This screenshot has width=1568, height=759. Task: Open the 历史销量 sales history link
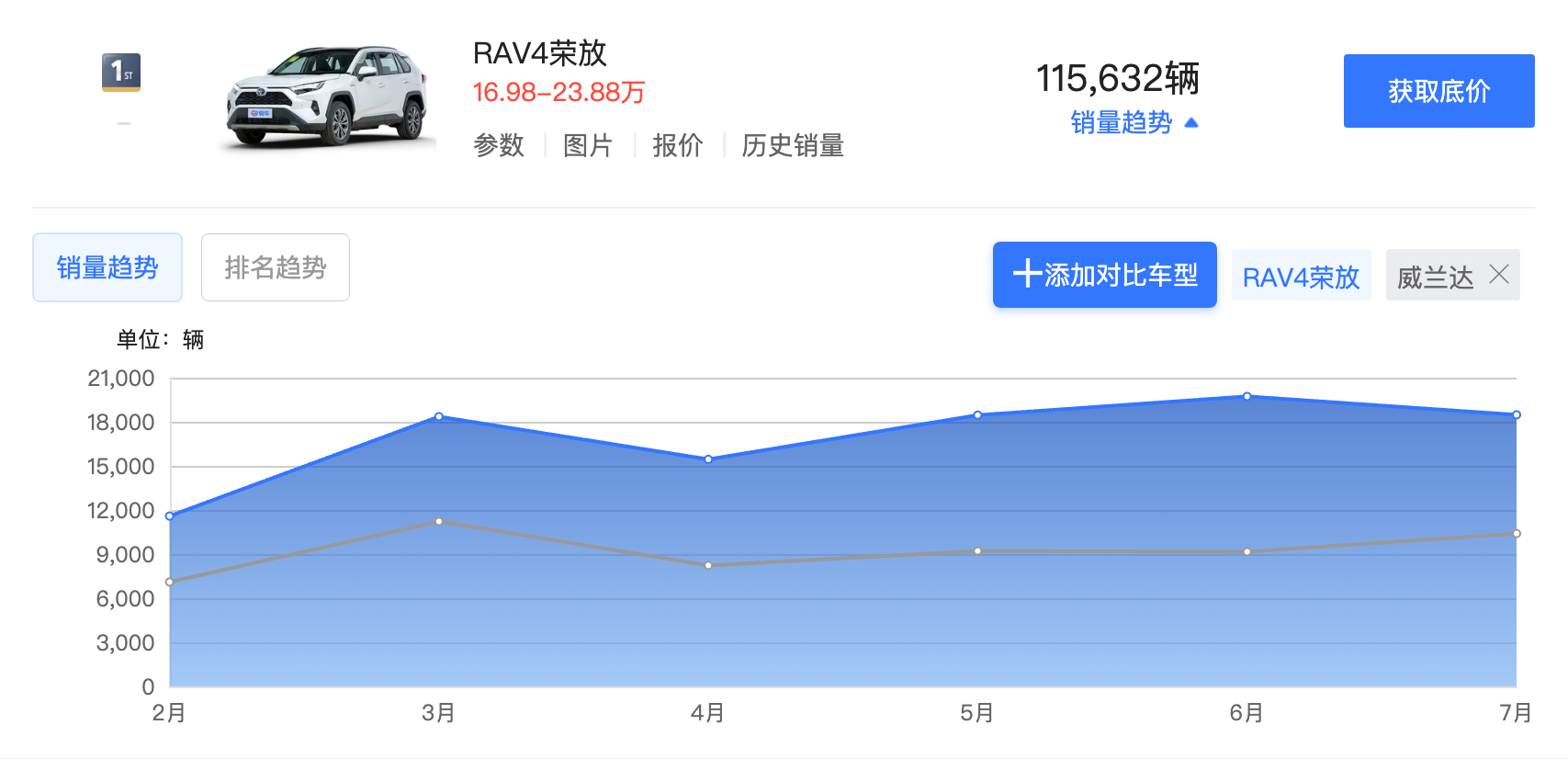[792, 145]
